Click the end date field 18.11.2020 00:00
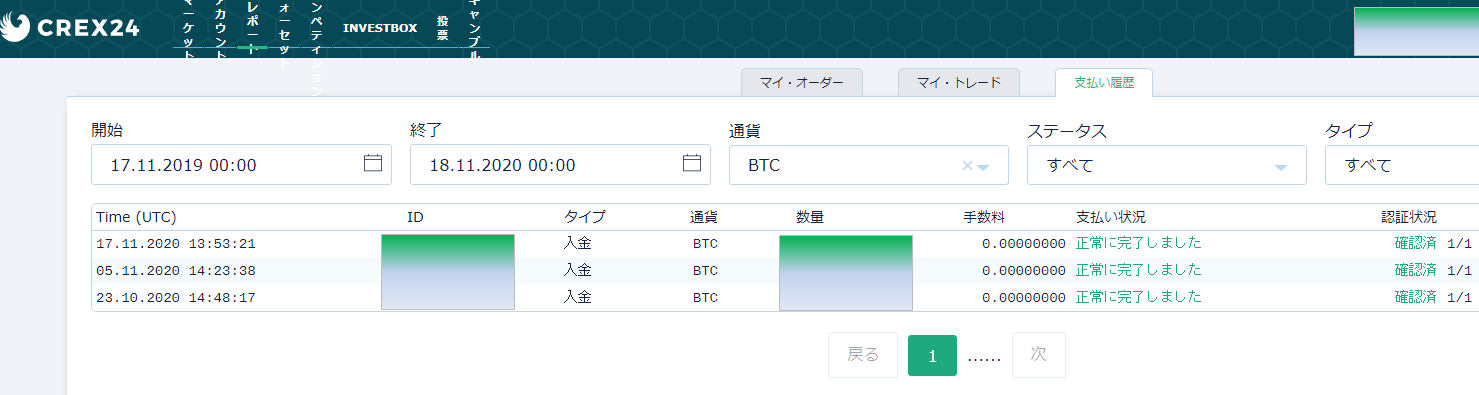This screenshot has height=395, width=1479. coord(560,165)
